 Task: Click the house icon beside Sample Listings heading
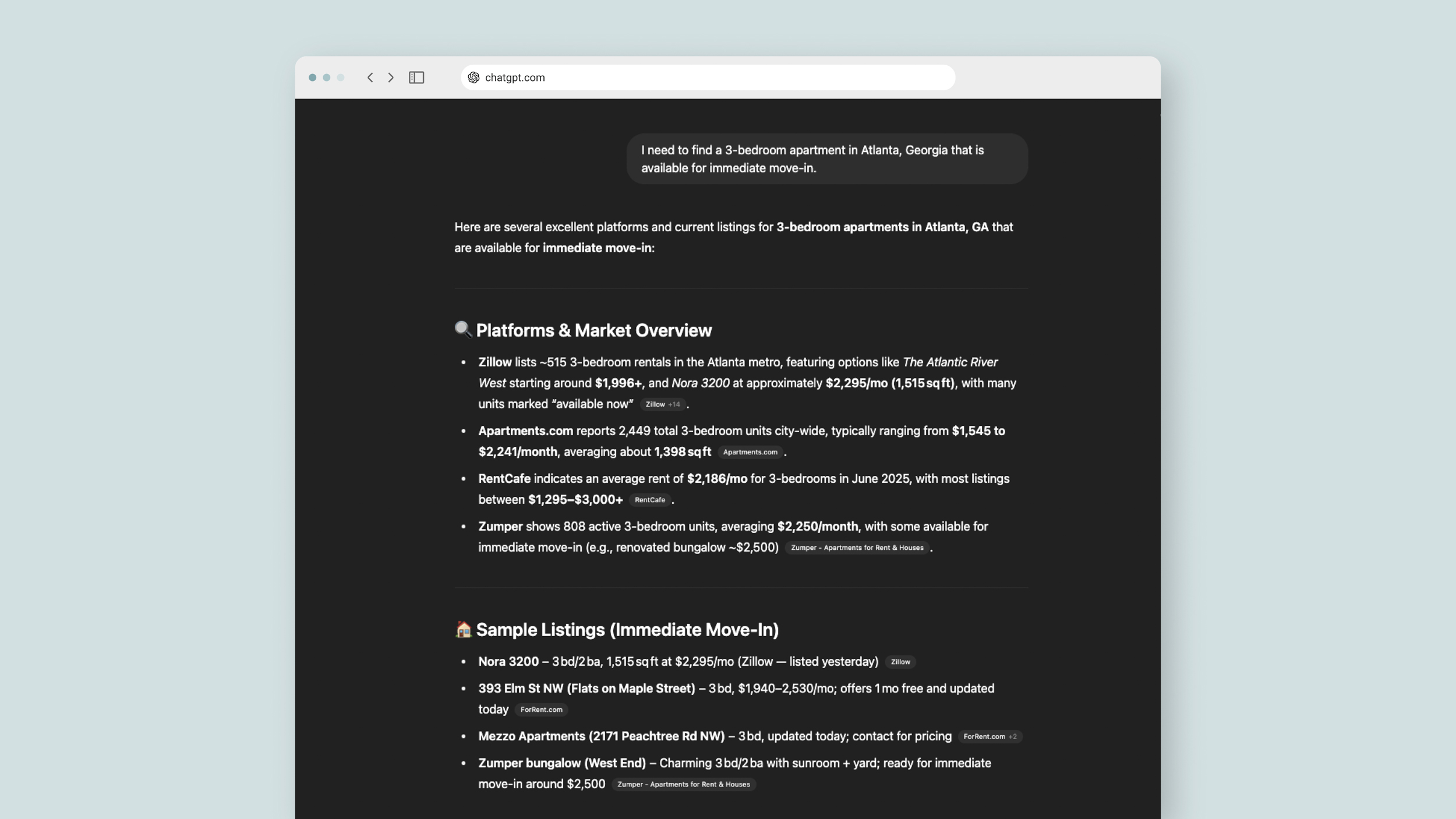(x=462, y=630)
